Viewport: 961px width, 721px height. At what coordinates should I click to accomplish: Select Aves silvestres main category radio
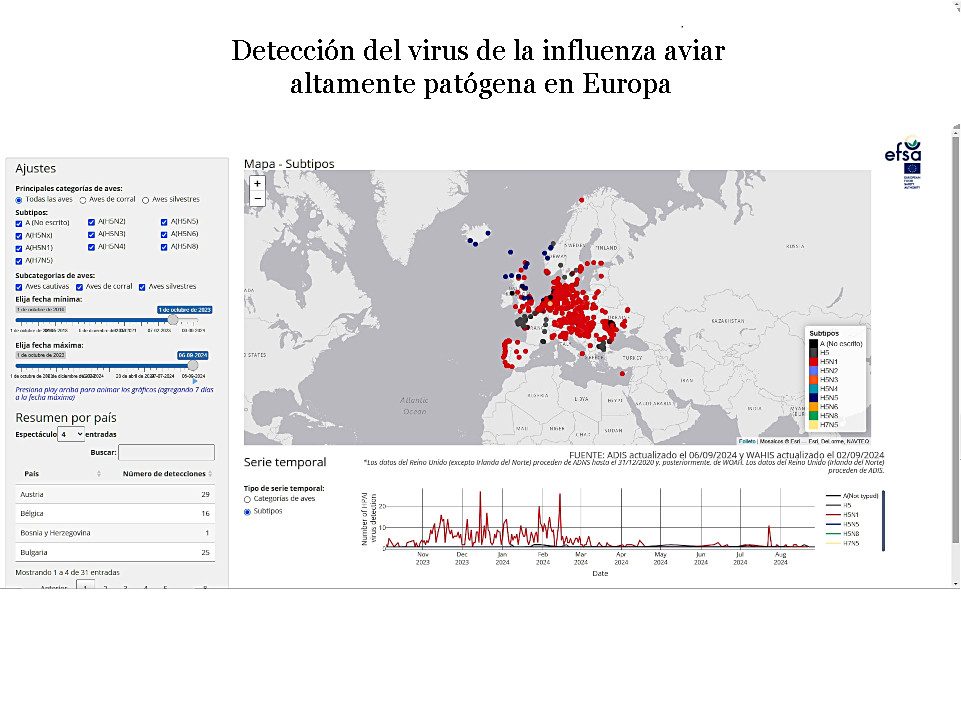coord(146,200)
